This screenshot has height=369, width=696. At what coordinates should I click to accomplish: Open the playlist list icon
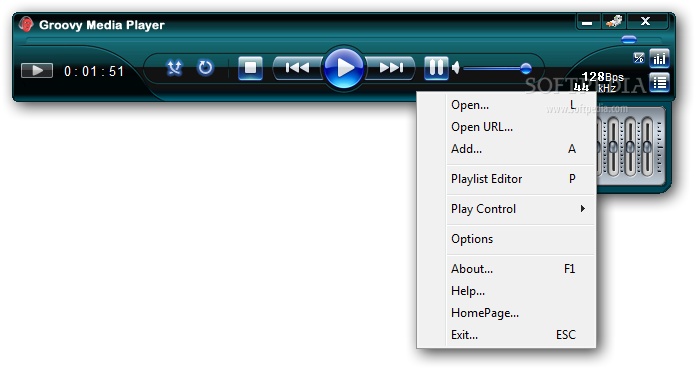click(x=659, y=83)
